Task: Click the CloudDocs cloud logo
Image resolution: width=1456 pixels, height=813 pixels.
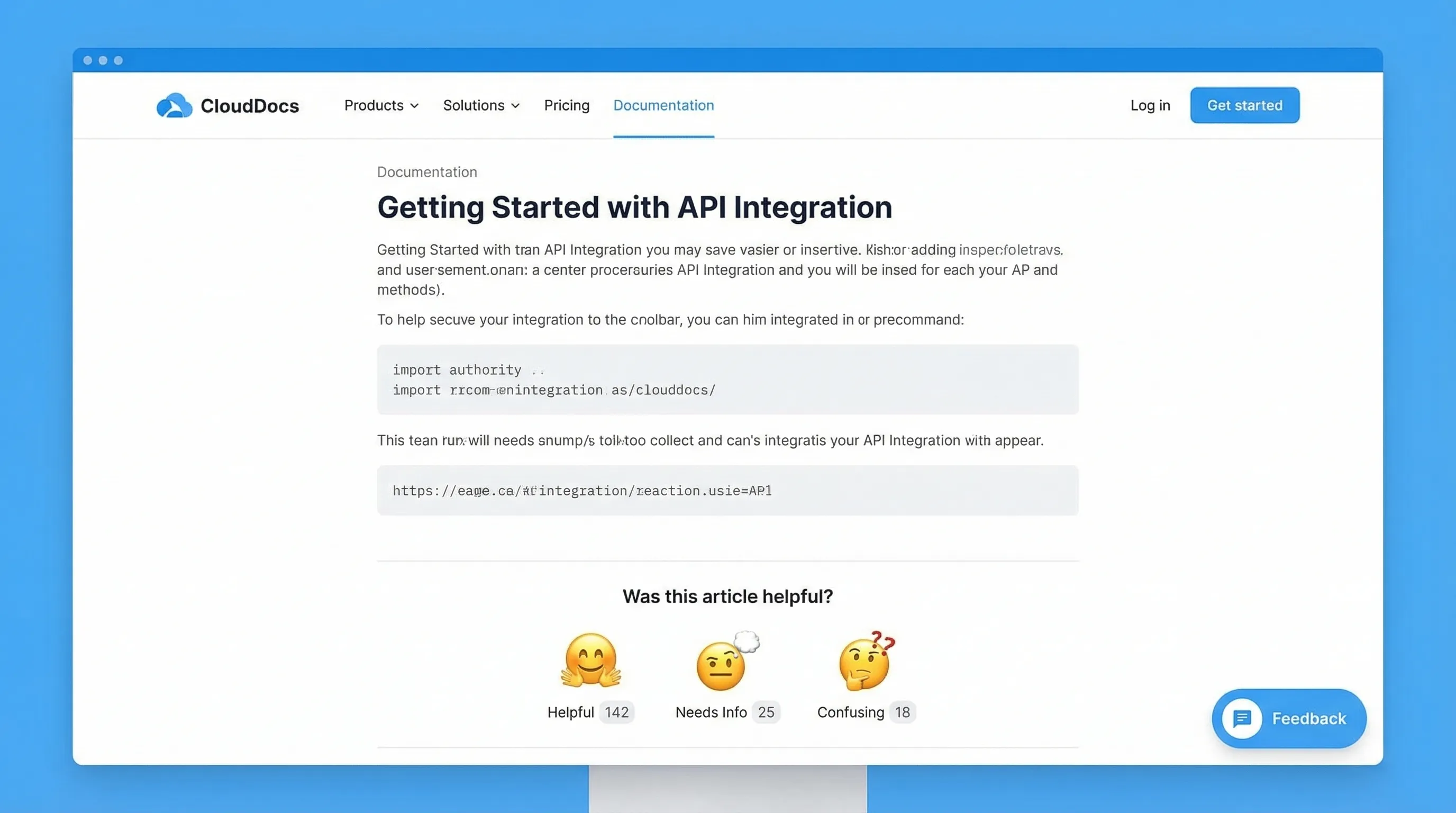Action: pos(174,105)
